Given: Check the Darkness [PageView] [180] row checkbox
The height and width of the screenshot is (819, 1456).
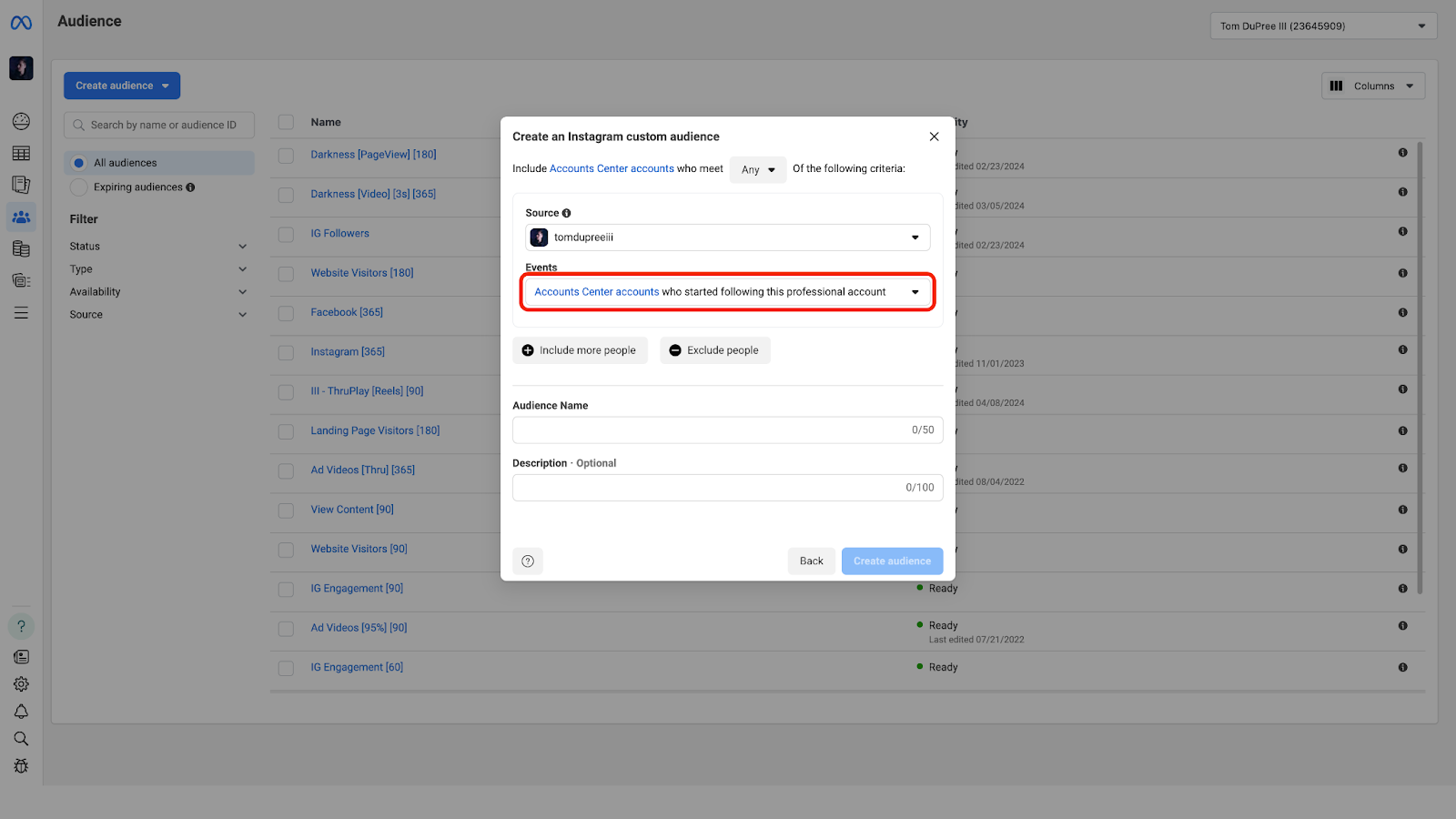Looking at the screenshot, I should pyautogui.click(x=286, y=156).
